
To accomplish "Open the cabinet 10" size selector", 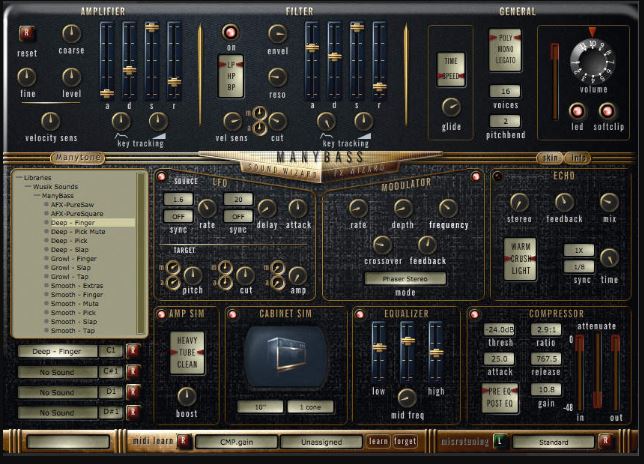I will tap(260, 407).
